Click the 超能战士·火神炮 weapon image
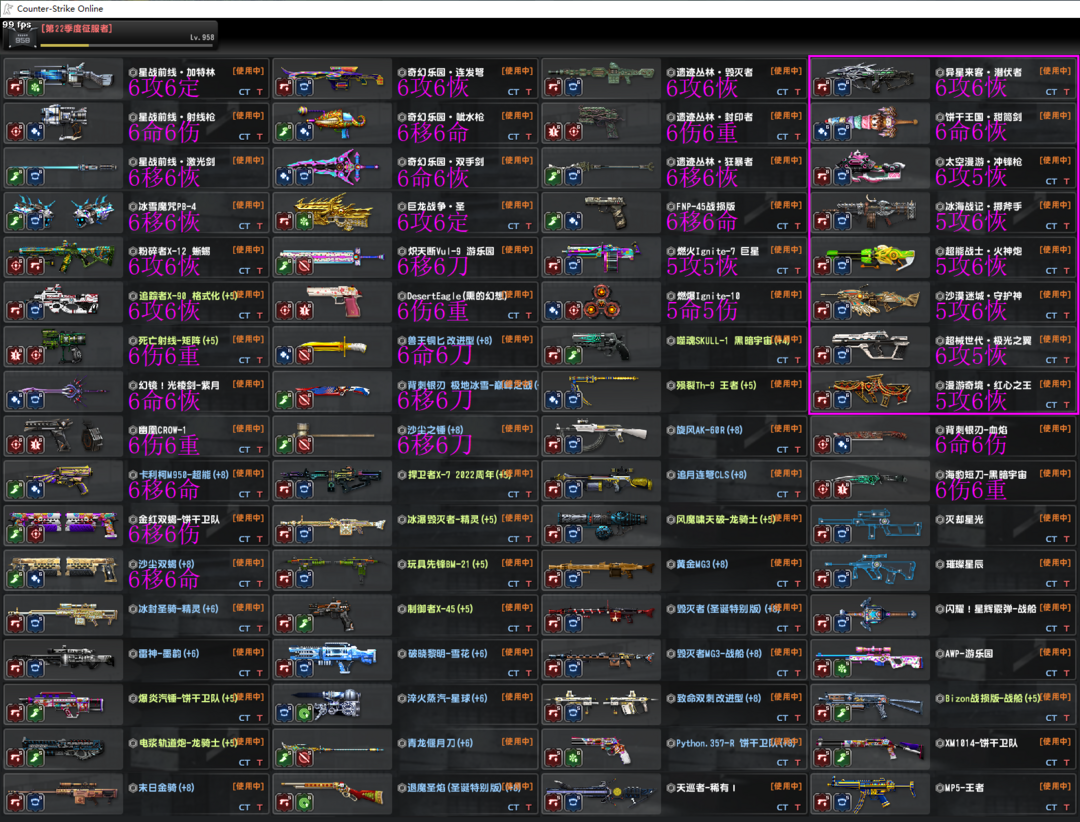The height and width of the screenshot is (822, 1080). coord(870,256)
